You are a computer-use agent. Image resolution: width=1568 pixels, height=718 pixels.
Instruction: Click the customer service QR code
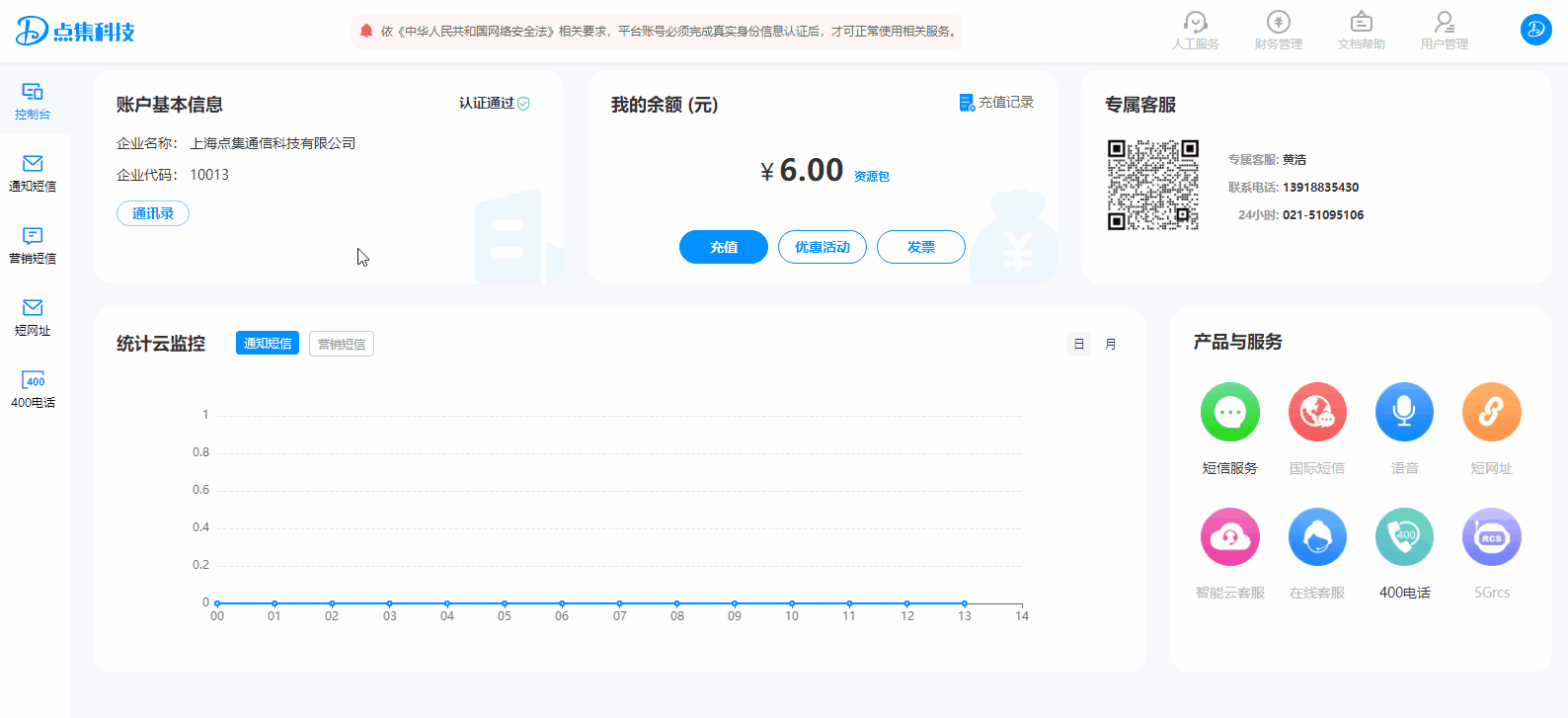click(x=1152, y=185)
